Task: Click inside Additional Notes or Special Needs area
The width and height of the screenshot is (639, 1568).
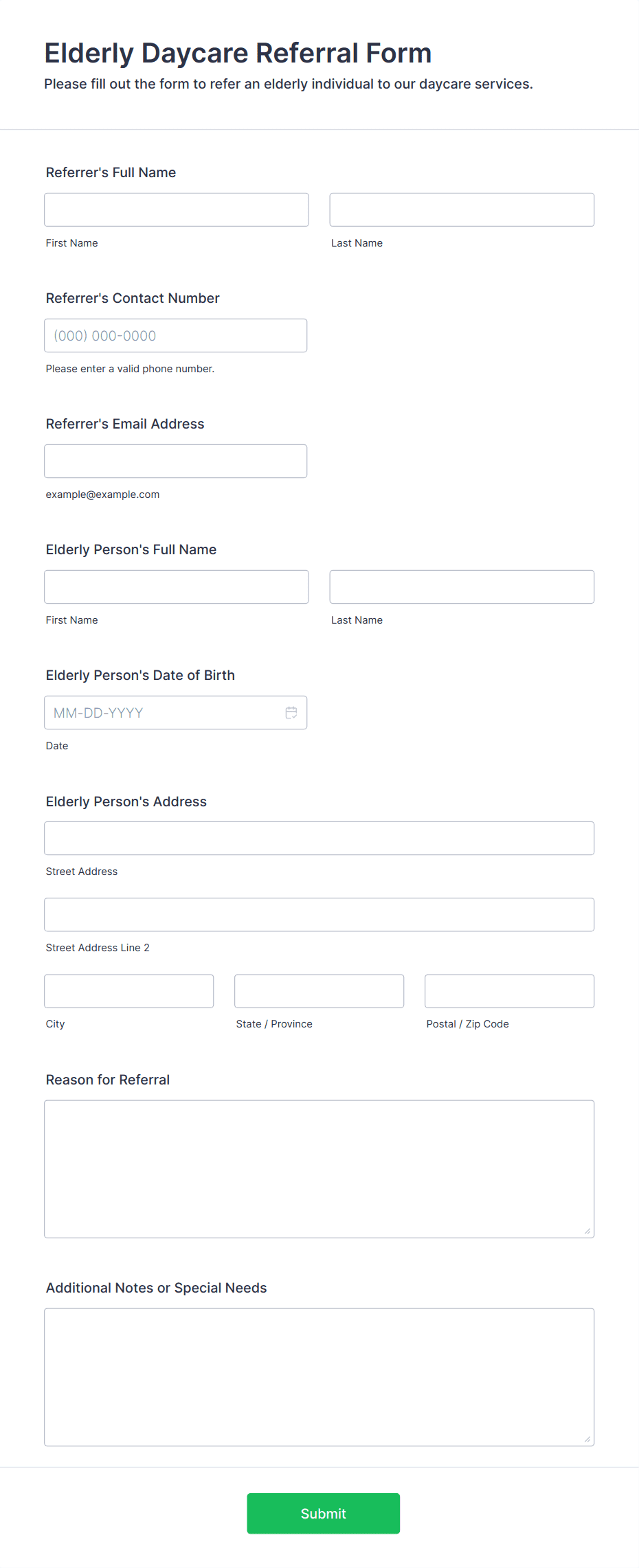Action: 319,1378
